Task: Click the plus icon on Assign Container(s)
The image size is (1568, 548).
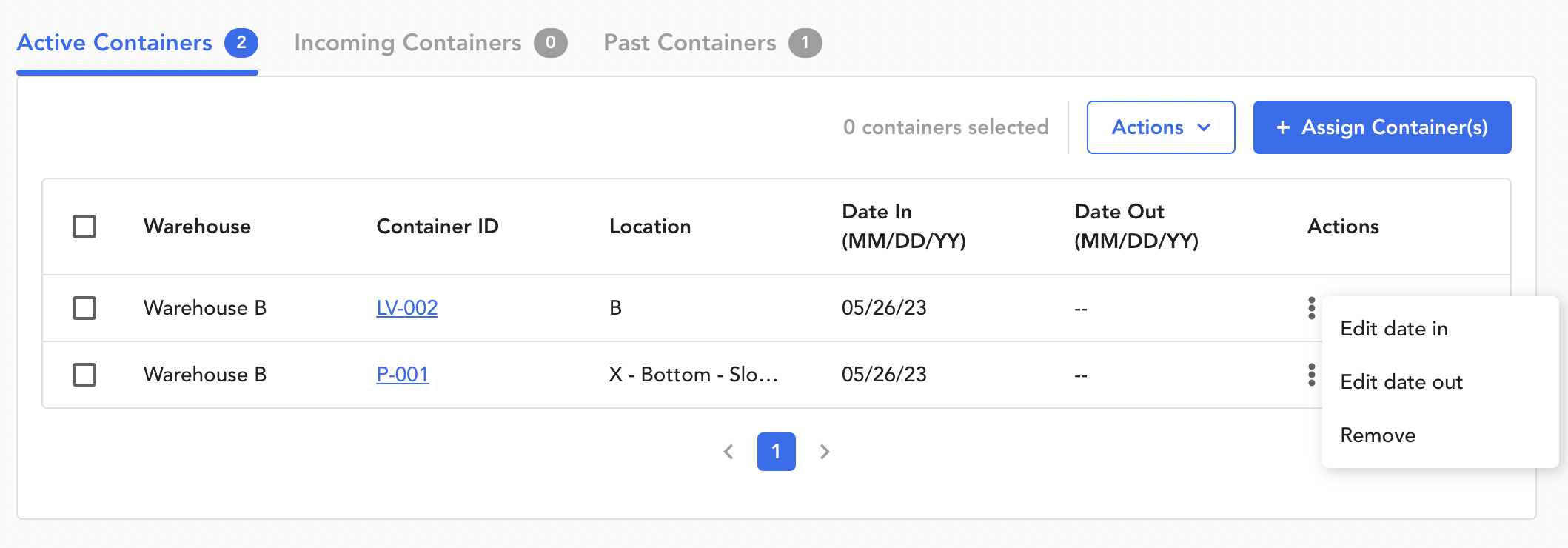Action: coord(1283,127)
